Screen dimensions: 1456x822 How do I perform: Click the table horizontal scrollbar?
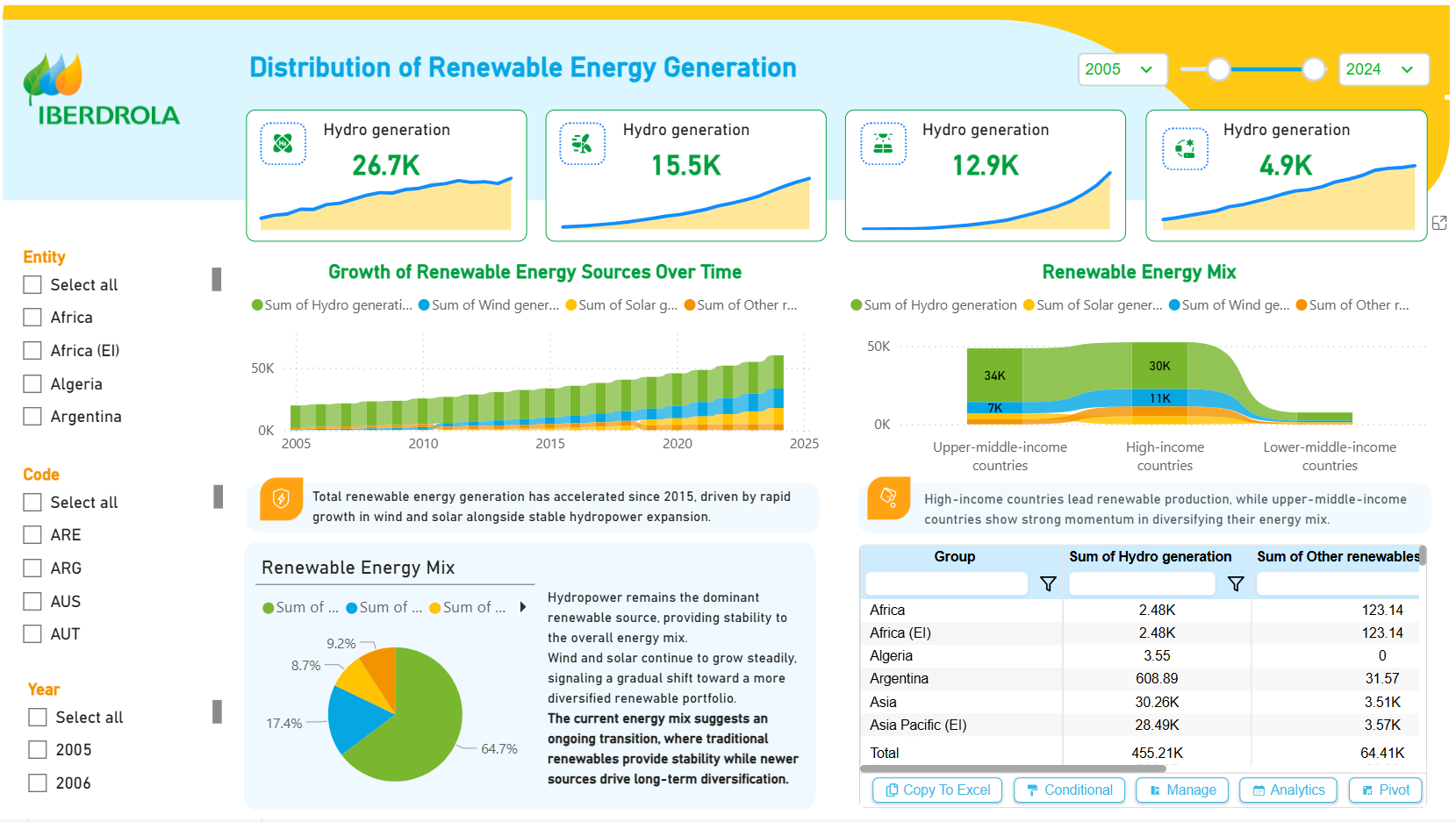coord(1013,768)
